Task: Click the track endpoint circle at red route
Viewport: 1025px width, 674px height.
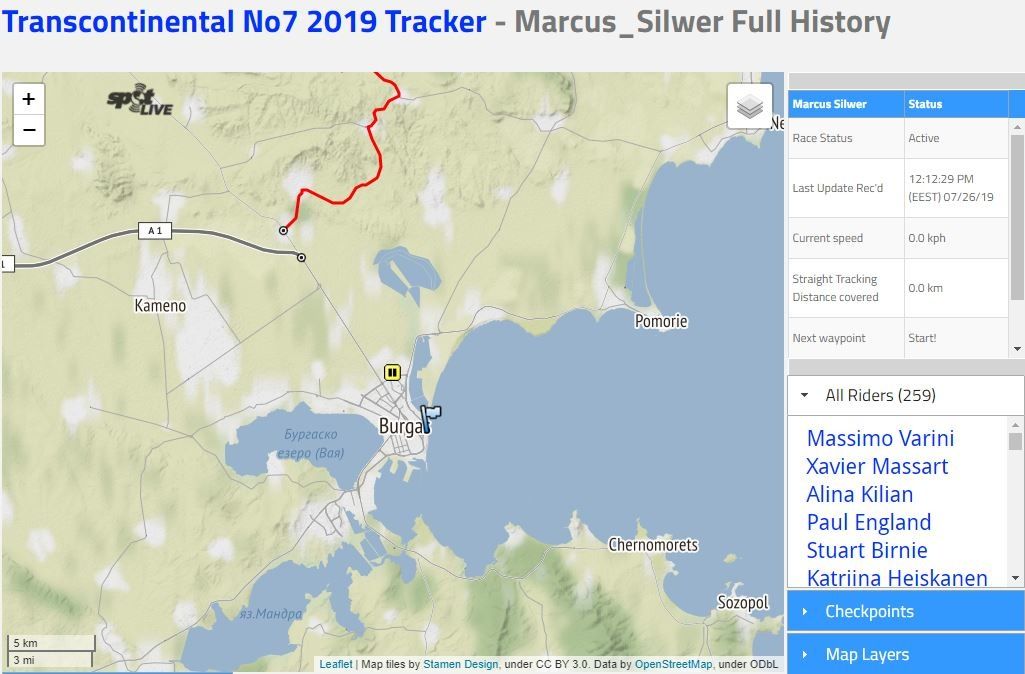Action: [x=283, y=231]
